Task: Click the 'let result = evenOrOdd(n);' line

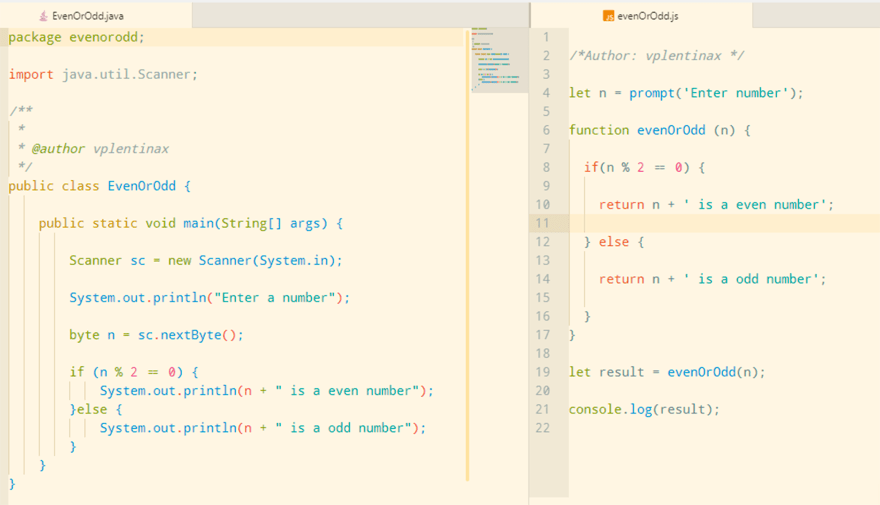Action: coord(667,372)
